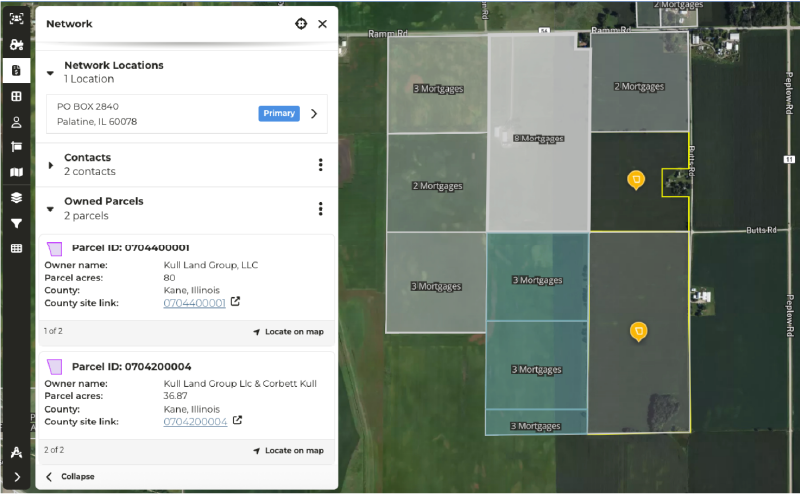Screen dimensions: 801x494
Task: Open the tractor icon in the sidebar
Action: 16,45
